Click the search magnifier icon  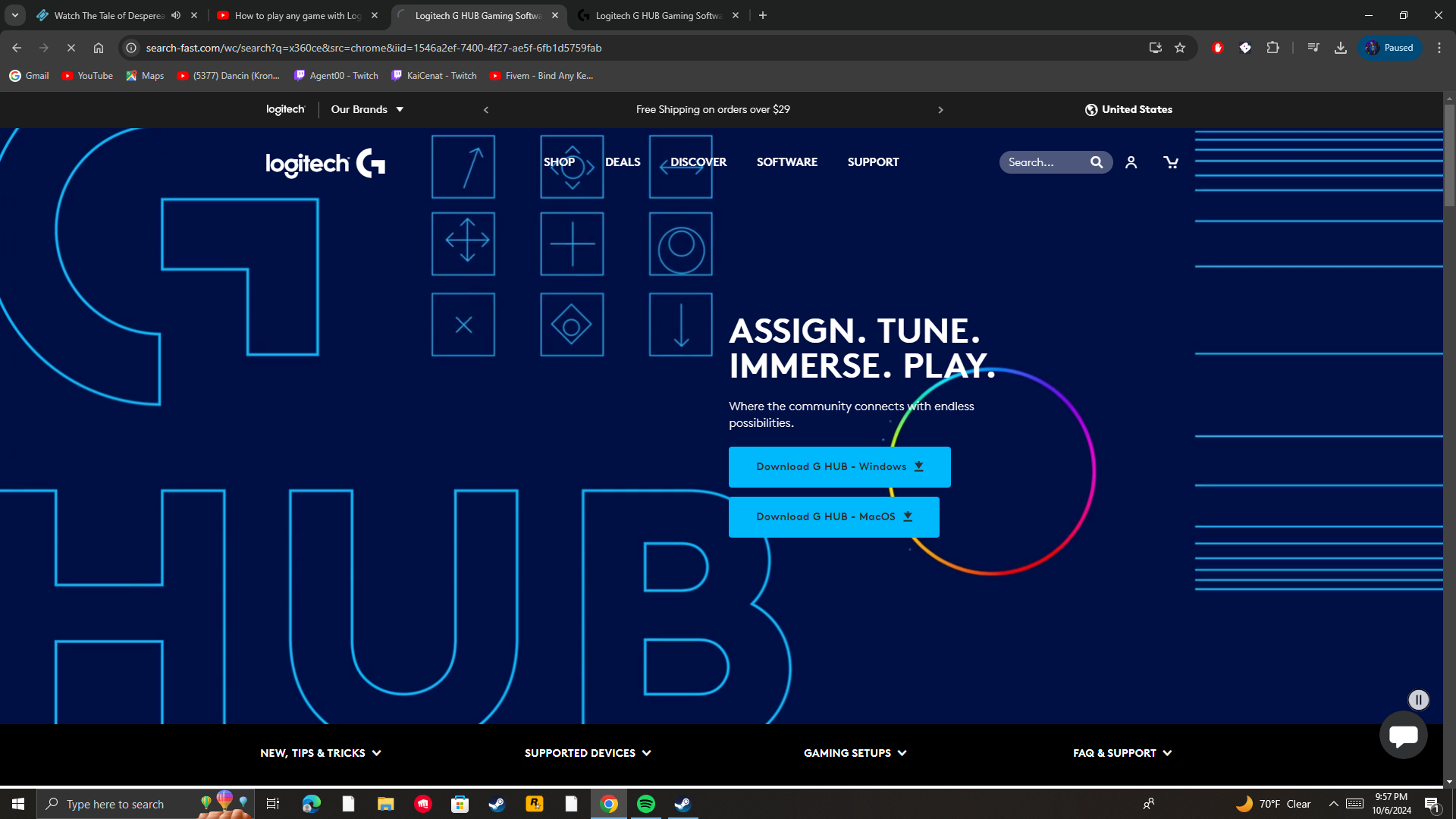[x=1097, y=162]
